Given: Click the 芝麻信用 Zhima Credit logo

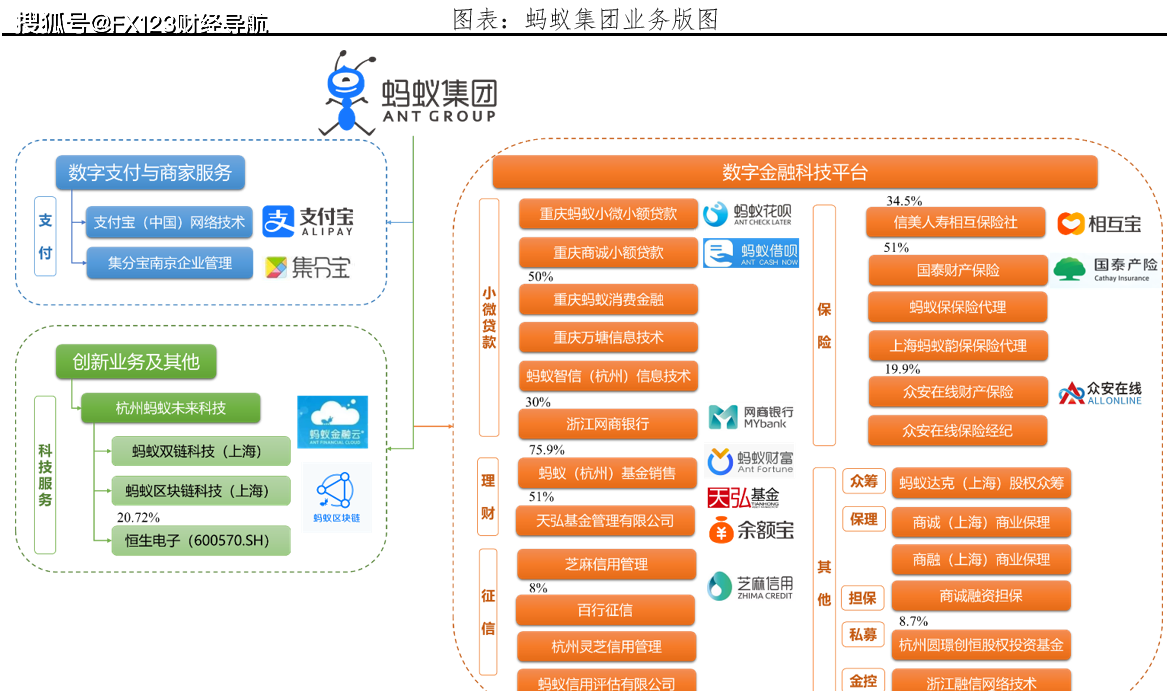Looking at the screenshot, I should coord(750,587).
